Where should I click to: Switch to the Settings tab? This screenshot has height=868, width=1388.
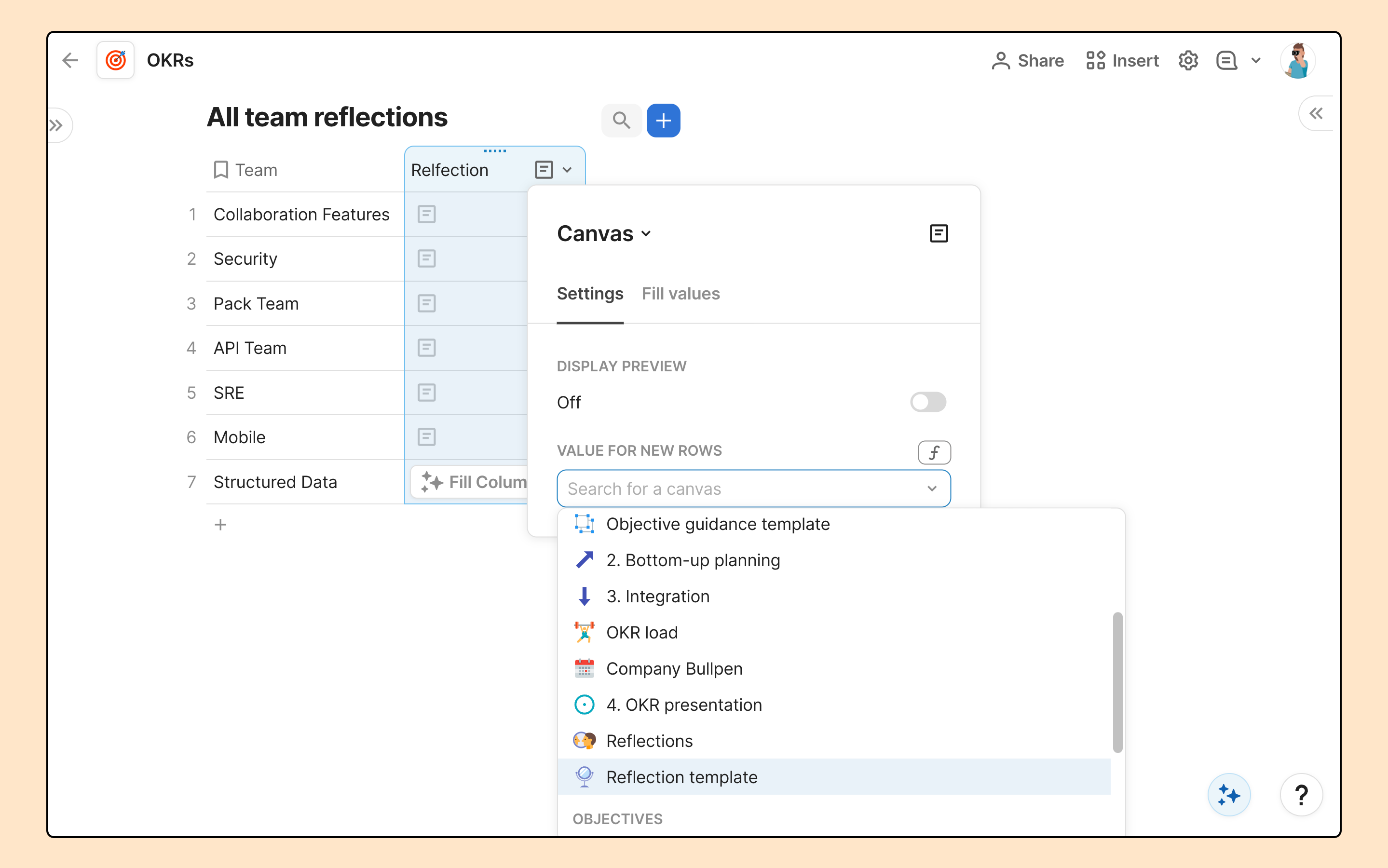[x=590, y=293]
